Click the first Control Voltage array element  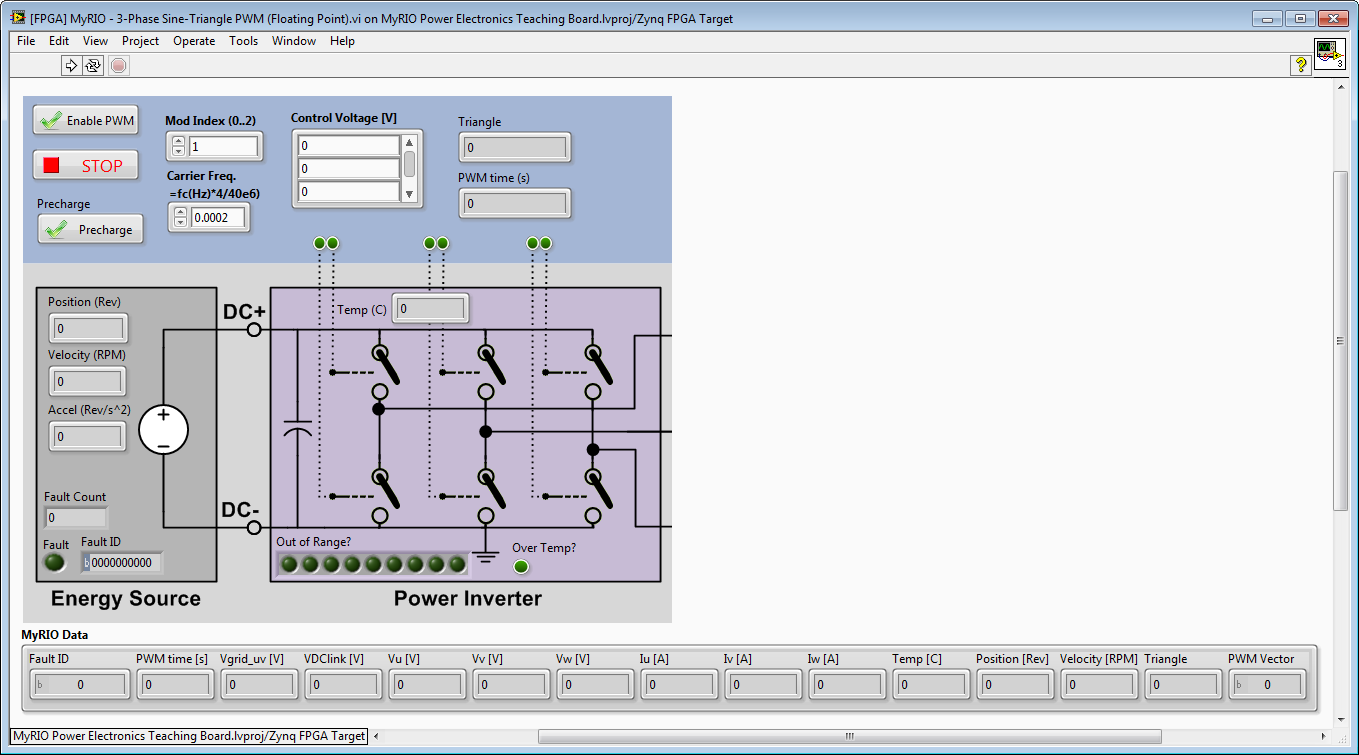click(349, 145)
